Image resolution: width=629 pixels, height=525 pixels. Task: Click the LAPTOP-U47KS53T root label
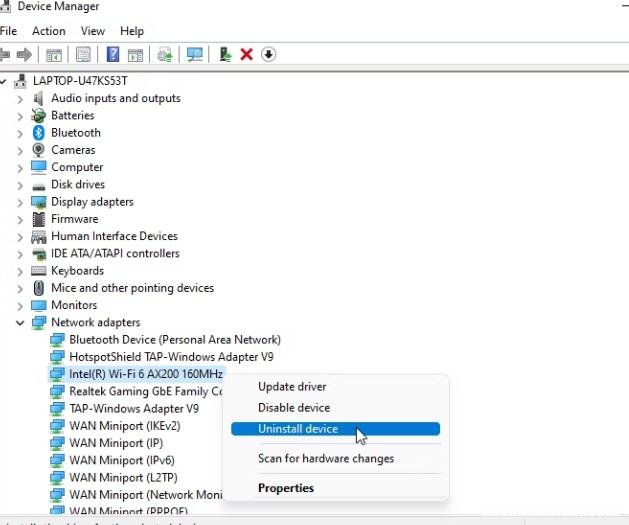80,81
